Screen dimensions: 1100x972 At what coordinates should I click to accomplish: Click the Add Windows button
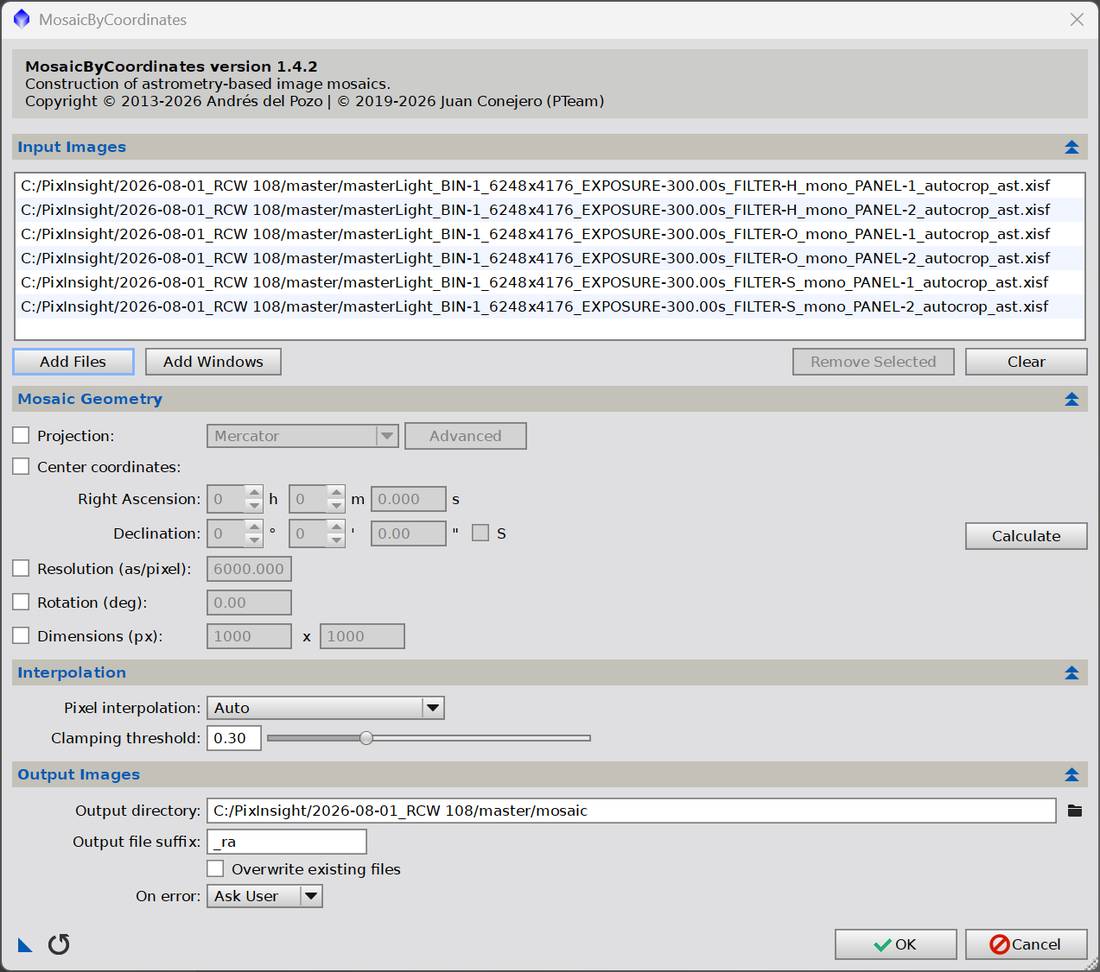pos(213,362)
